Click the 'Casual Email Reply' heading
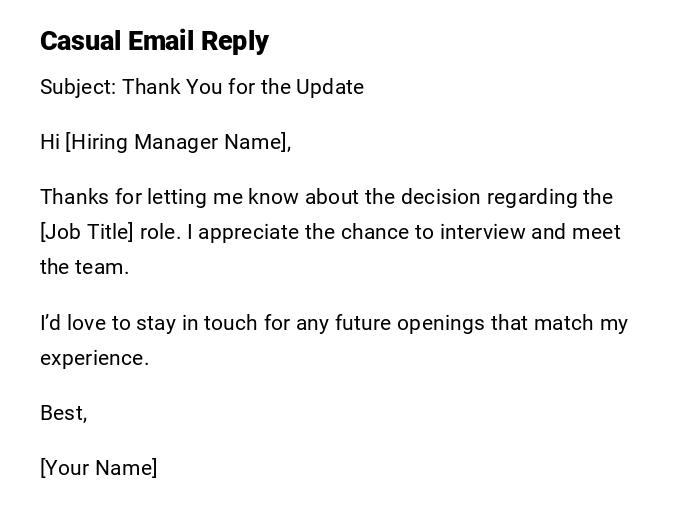The height and width of the screenshot is (530, 700). [x=154, y=41]
